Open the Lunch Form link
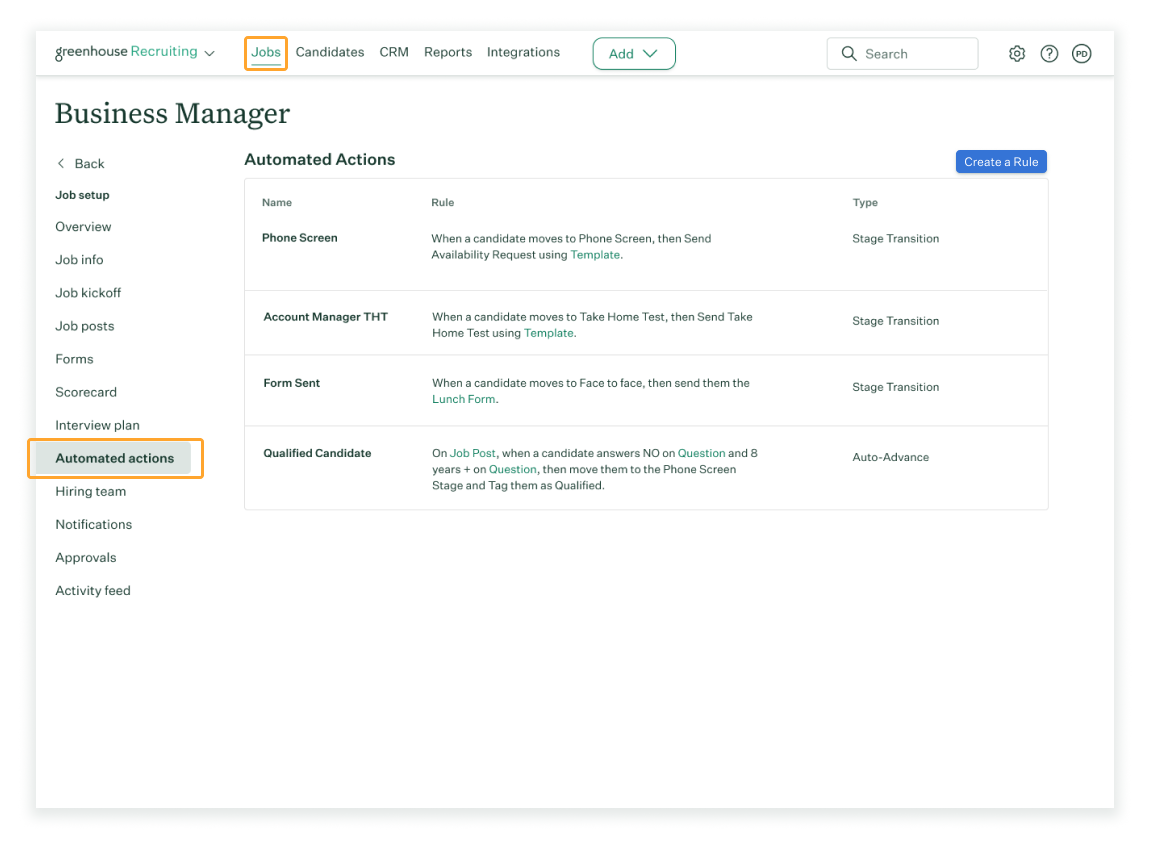This screenshot has height=853, width=1163. coord(464,399)
